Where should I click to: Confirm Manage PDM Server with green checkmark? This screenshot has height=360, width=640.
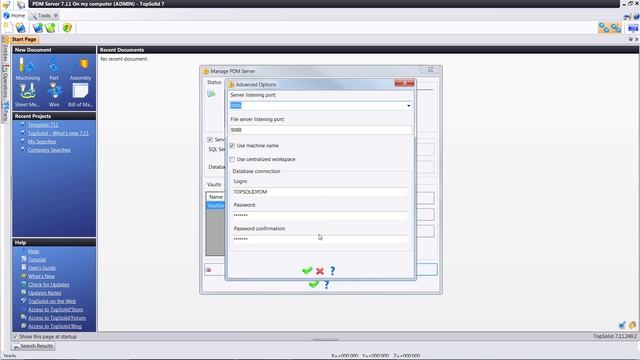tap(313, 284)
